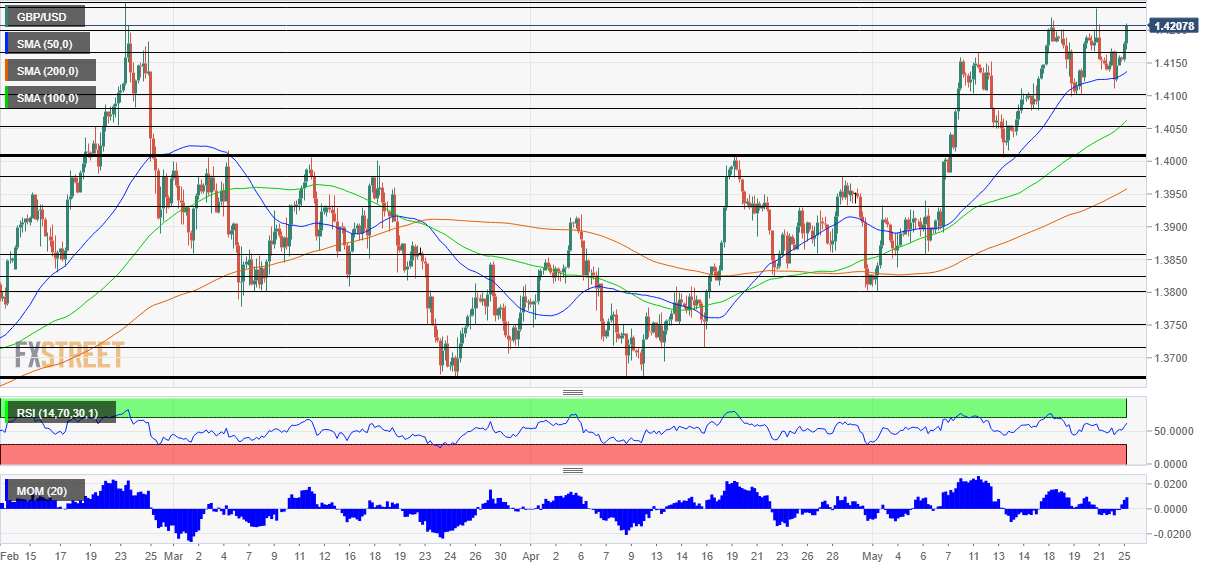
Task: Open the RSI (14,70,30,1) indicator label
Action: coord(58,413)
